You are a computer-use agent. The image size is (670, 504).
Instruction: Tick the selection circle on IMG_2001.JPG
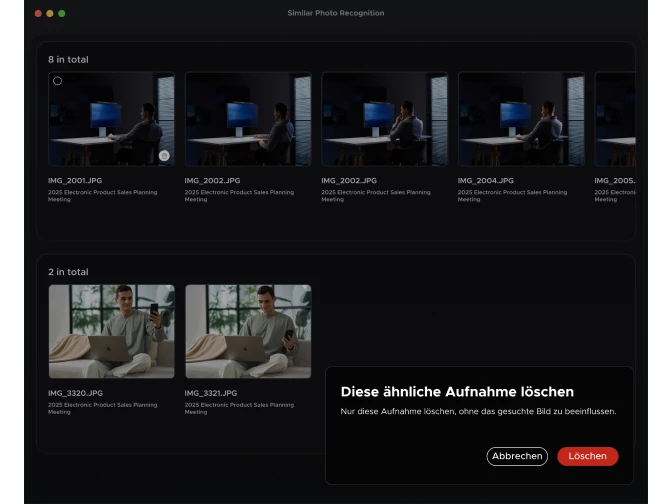pyautogui.click(x=58, y=81)
